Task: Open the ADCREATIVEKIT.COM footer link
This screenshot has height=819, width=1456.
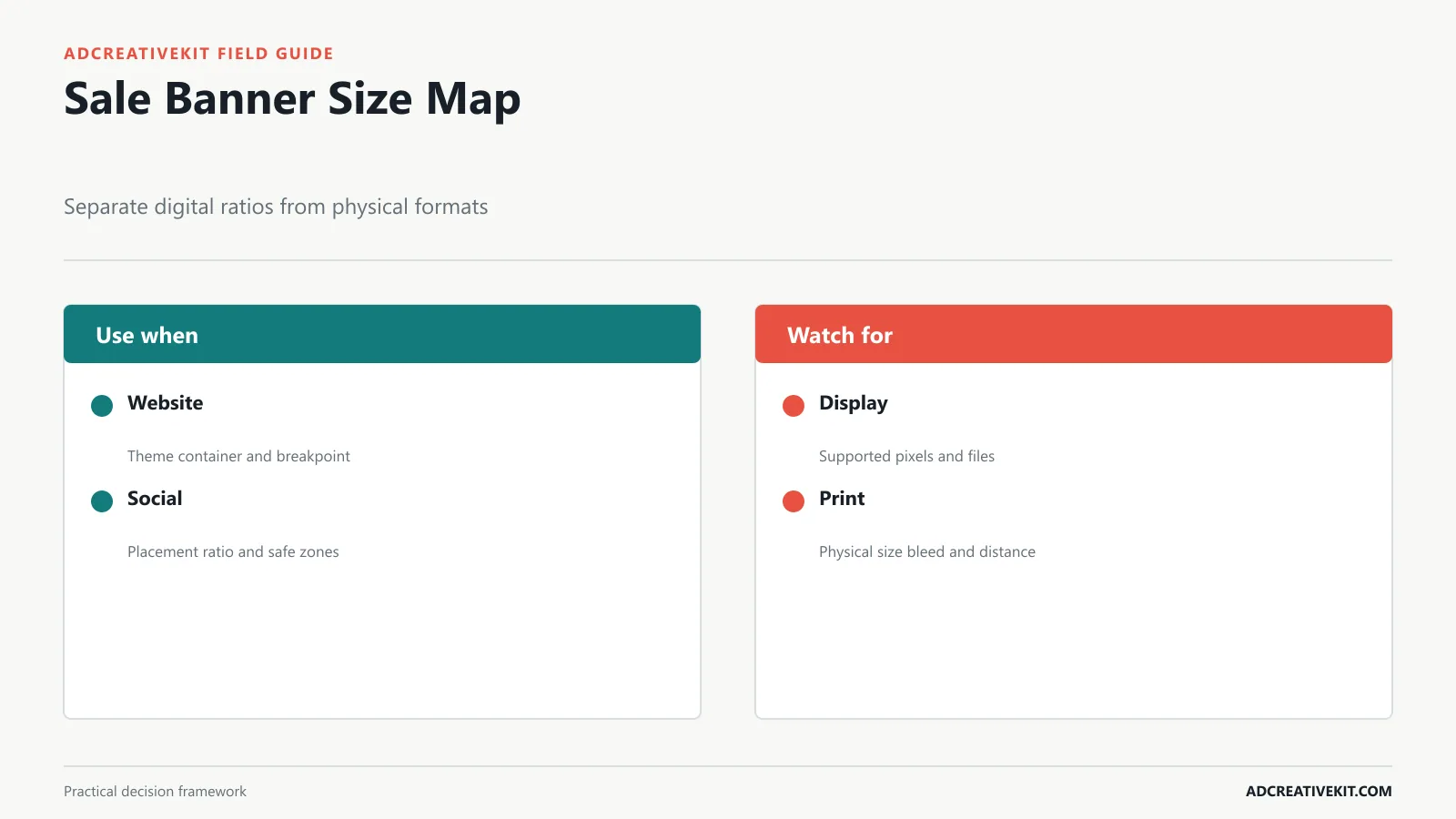Action: coord(1319,792)
